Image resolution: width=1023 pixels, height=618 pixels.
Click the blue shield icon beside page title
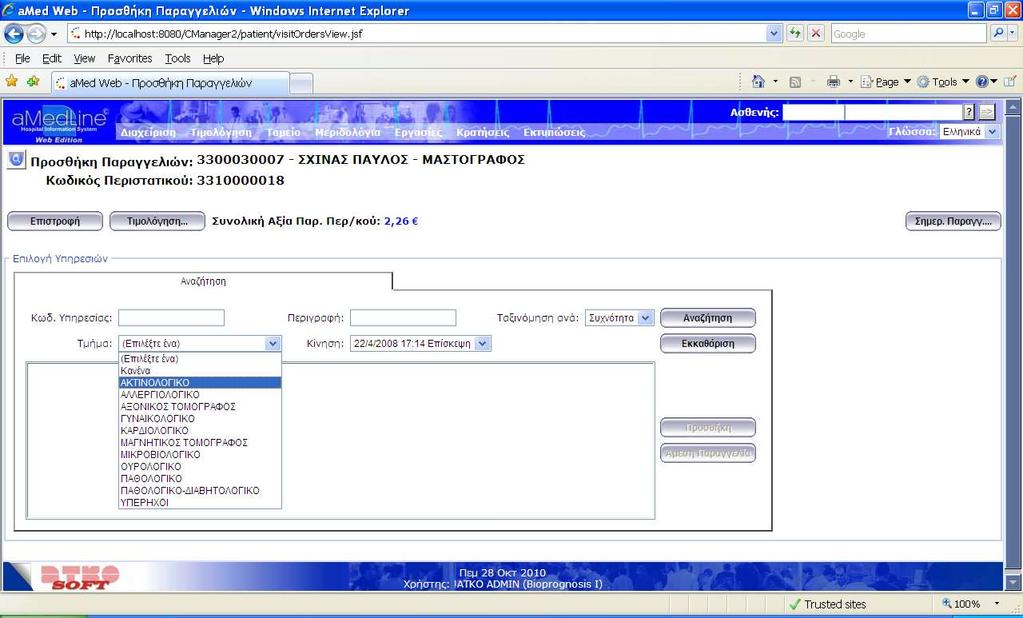click(16, 159)
